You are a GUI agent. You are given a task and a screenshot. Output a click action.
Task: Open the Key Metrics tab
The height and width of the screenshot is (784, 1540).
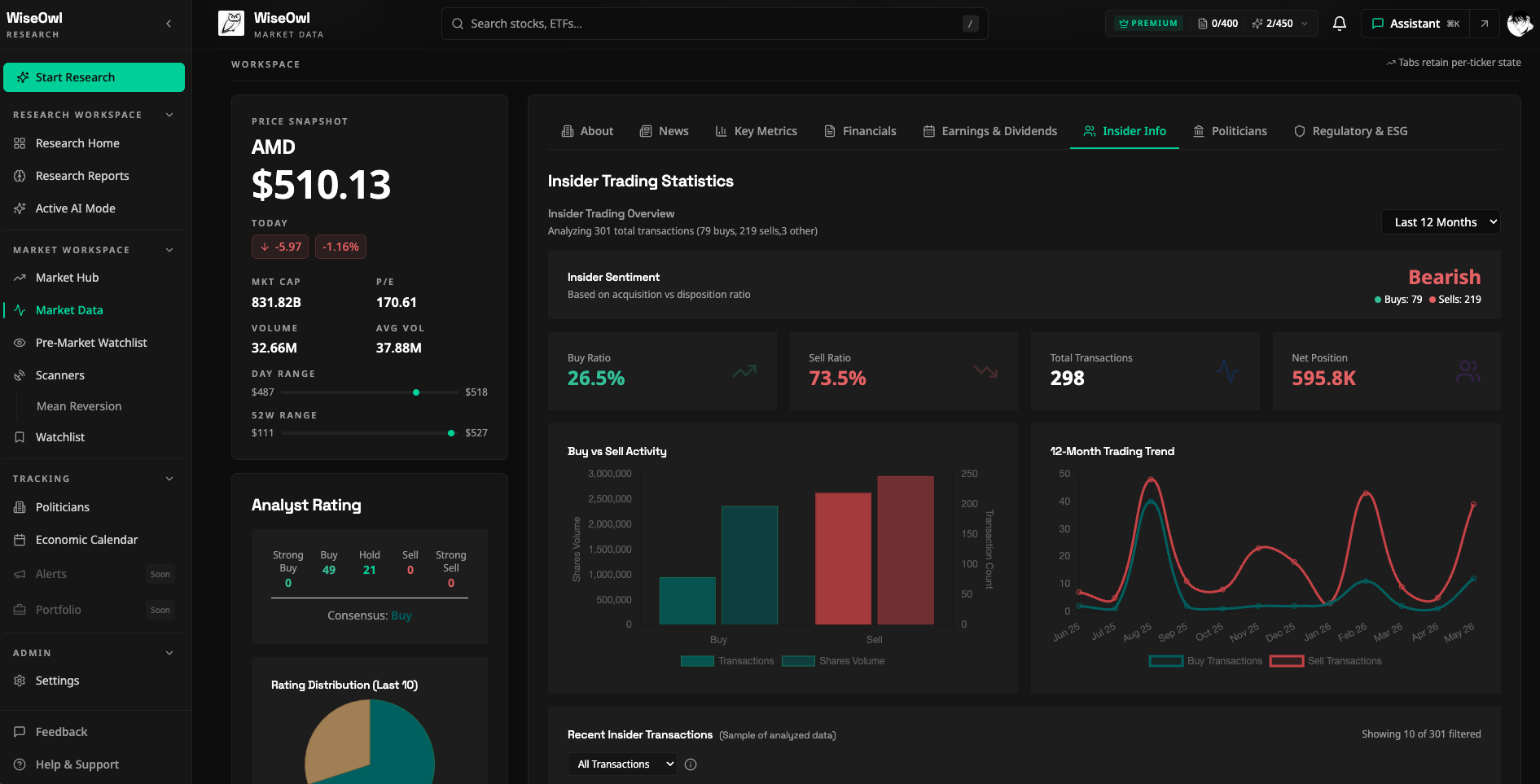[756, 131]
